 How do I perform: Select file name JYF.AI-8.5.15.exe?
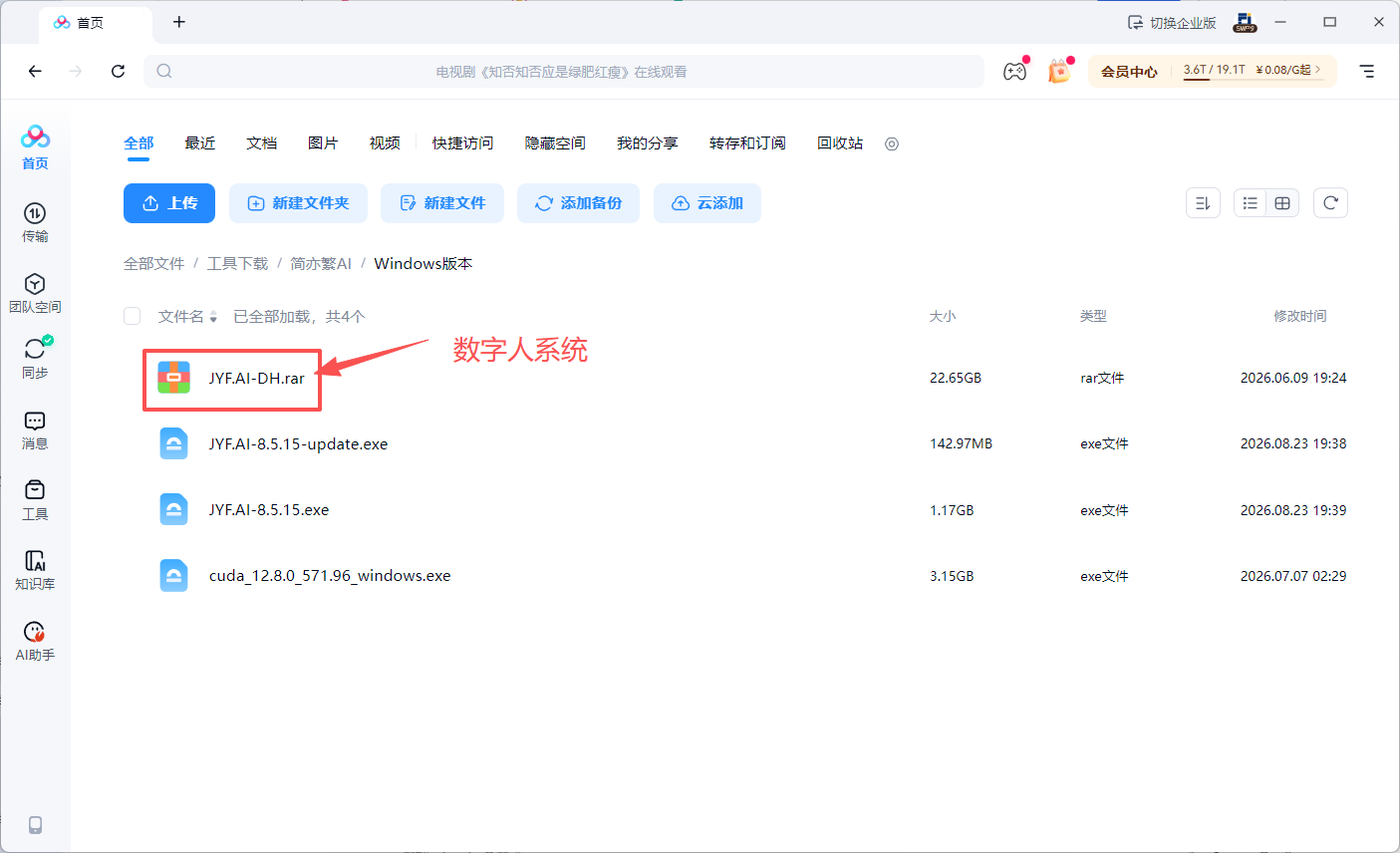click(269, 509)
